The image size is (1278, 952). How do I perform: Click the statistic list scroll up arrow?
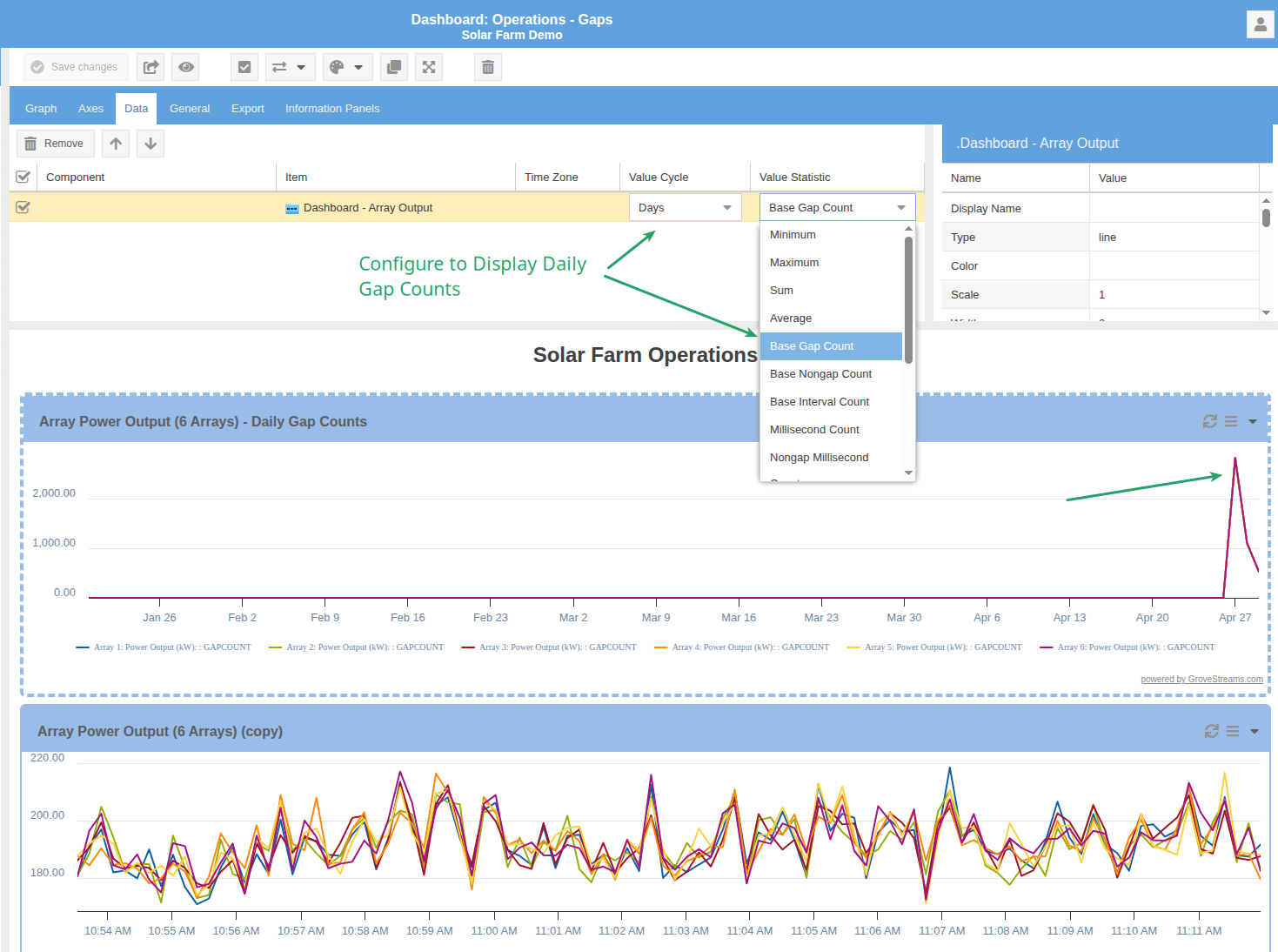(x=908, y=229)
